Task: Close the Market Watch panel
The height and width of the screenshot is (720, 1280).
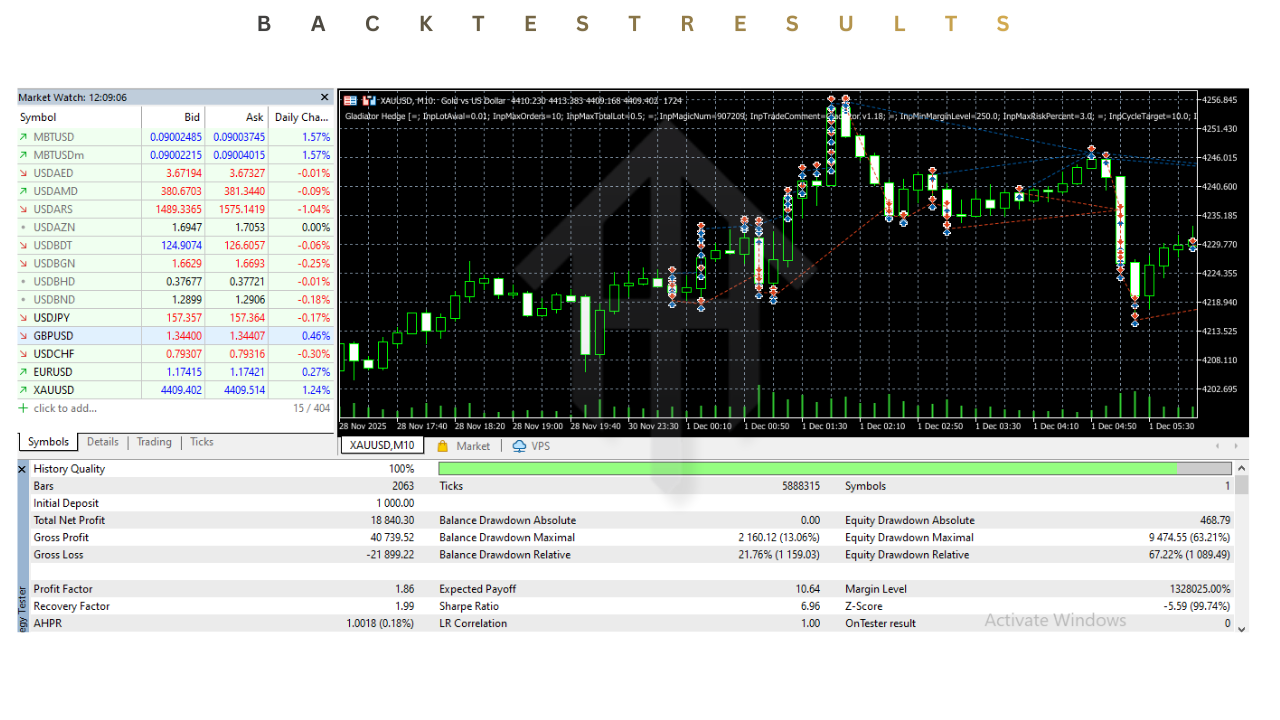Action: (x=324, y=98)
